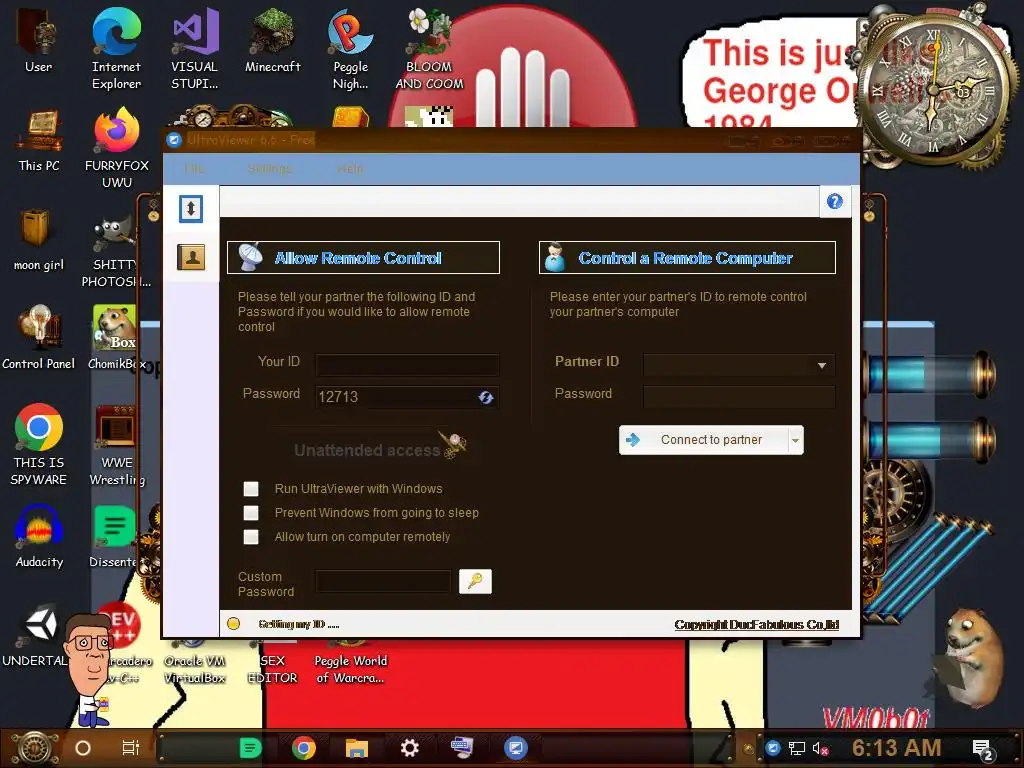
Task: Open the UNDERTALE Unity desktop icon
Action: pos(36,635)
